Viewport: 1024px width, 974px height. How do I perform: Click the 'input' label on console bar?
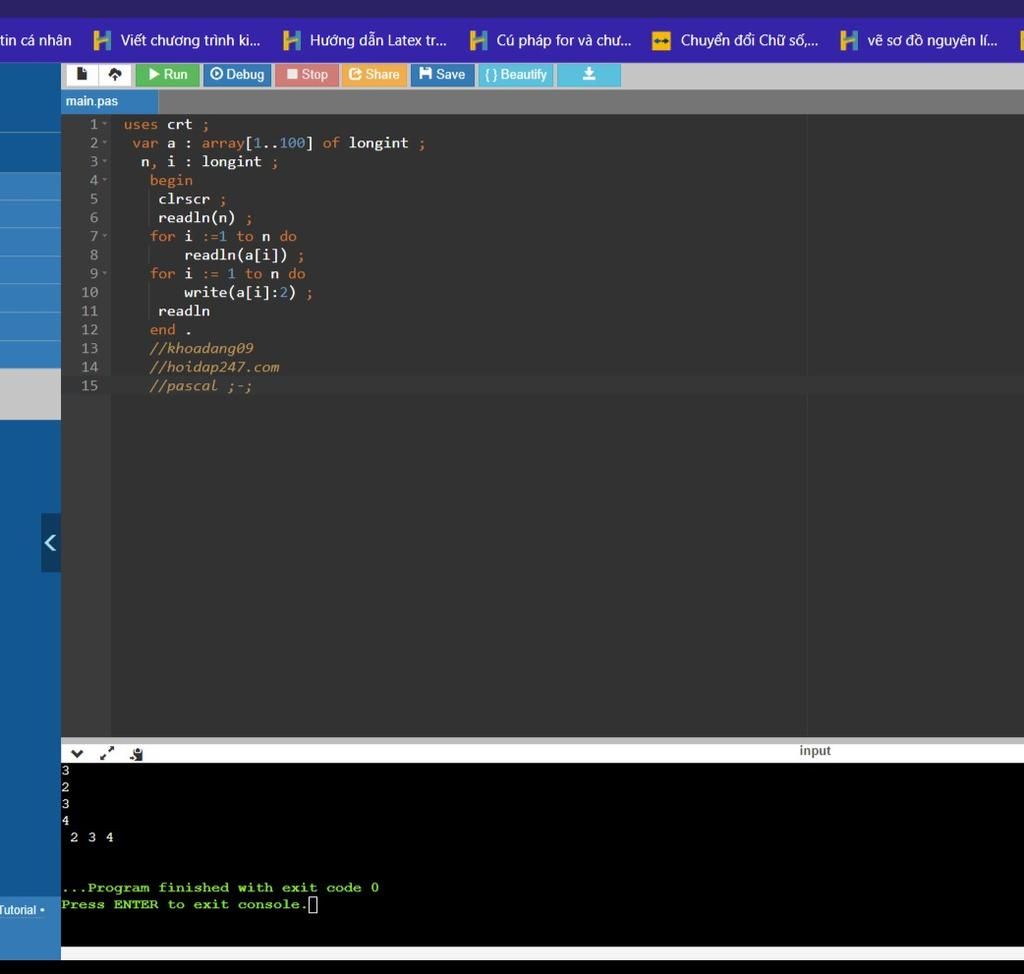point(814,751)
